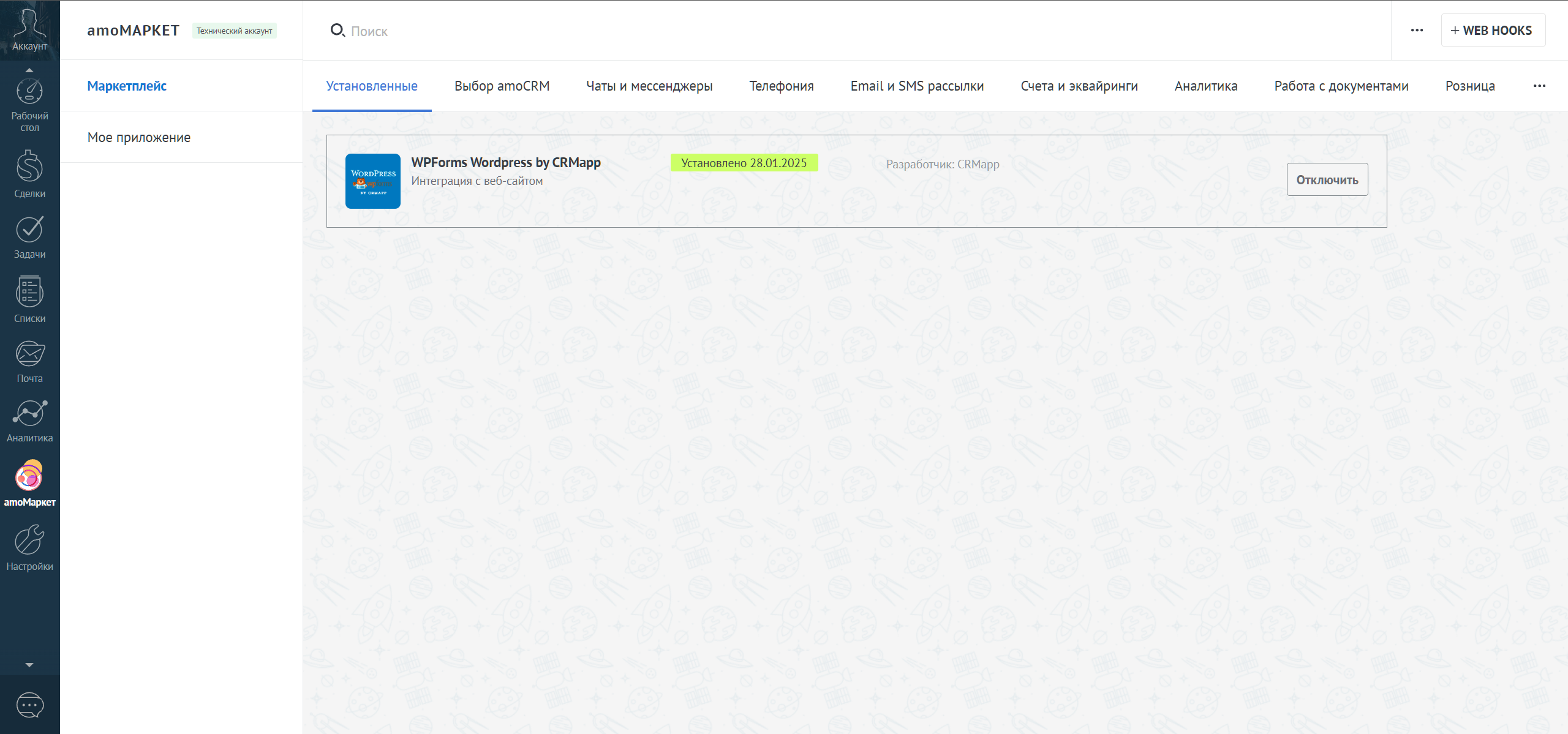Open the Чаты и мессенджеры tab
The height and width of the screenshot is (734, 1568).
point(649,86)
